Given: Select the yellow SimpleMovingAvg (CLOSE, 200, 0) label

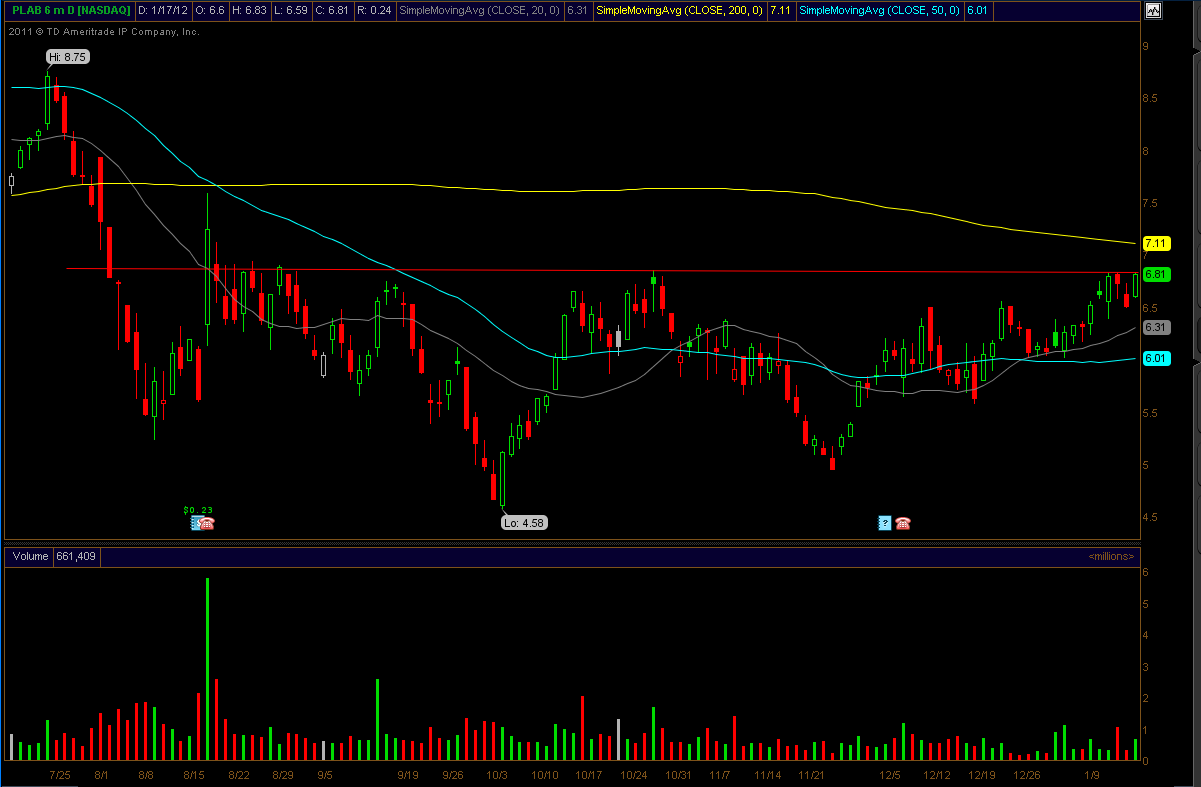Looking at the screenshot, I should click(x=681, y=11).
